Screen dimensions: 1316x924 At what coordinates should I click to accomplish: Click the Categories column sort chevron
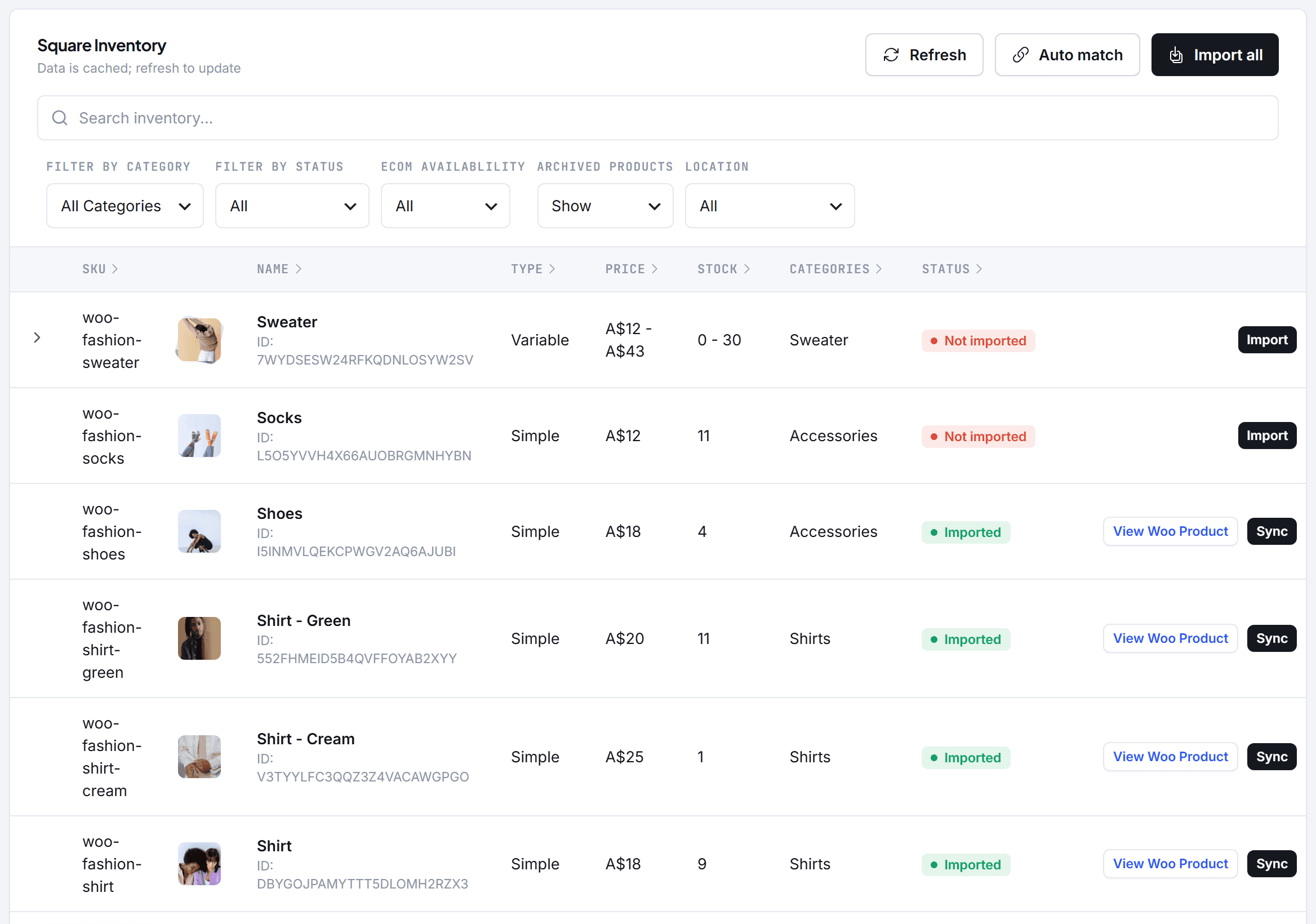pos(879,269)
